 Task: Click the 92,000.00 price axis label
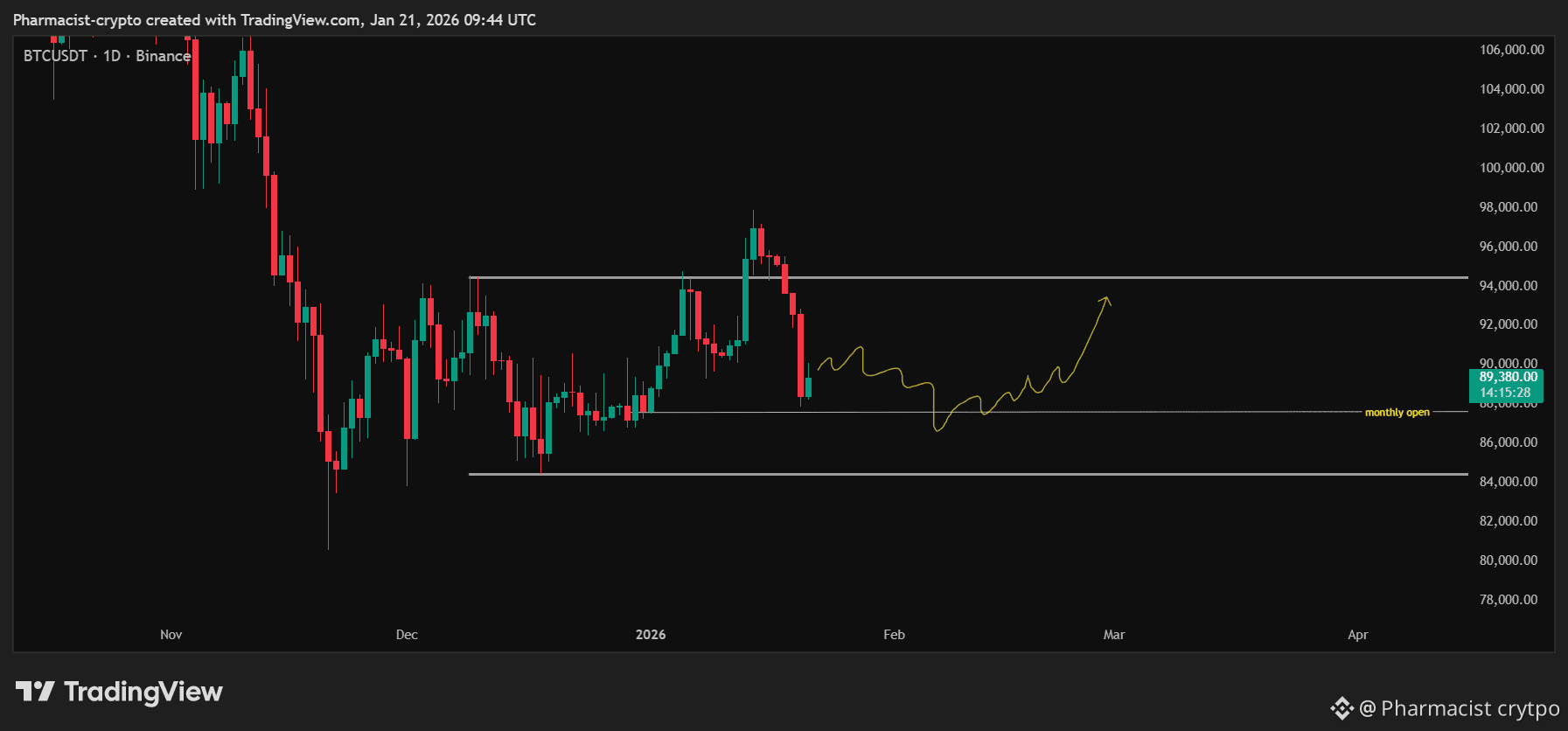(x=1508, y=324)
